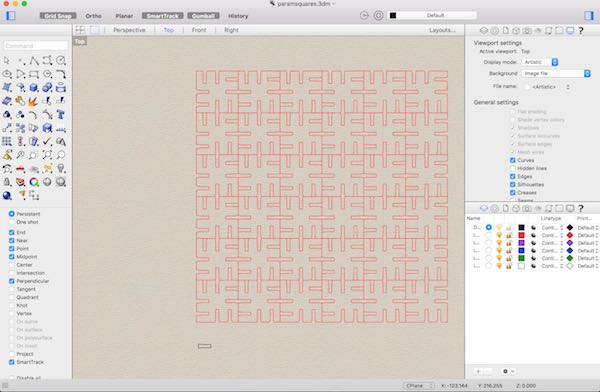
Task: Open the Display mode Artistic dropdown
Action: tap(540, 62)
